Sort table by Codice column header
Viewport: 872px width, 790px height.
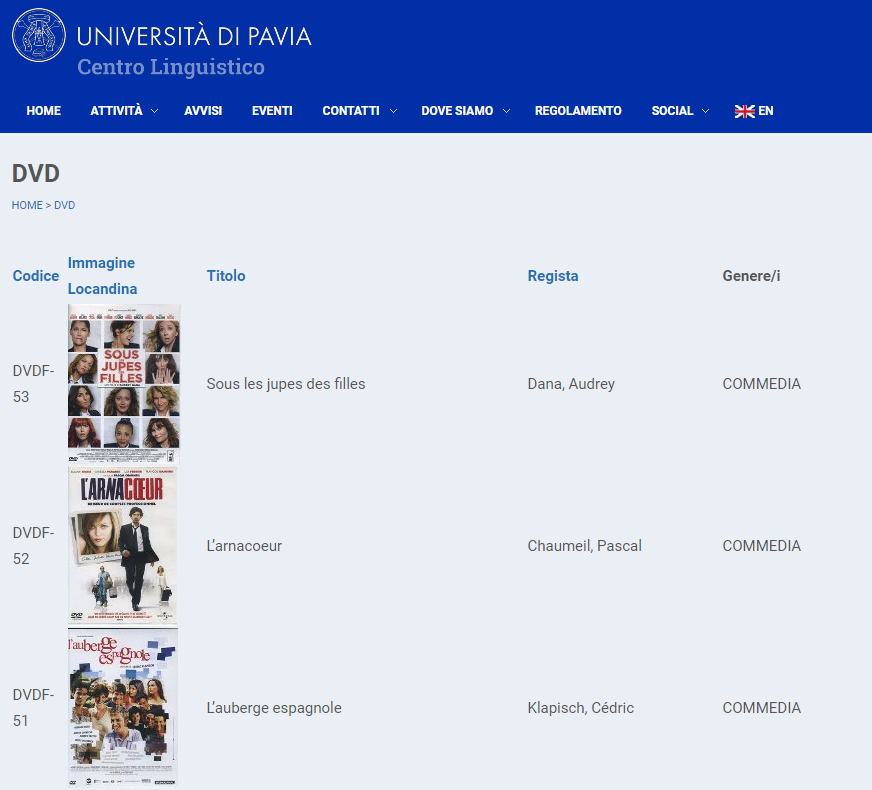tap(36, 276)
